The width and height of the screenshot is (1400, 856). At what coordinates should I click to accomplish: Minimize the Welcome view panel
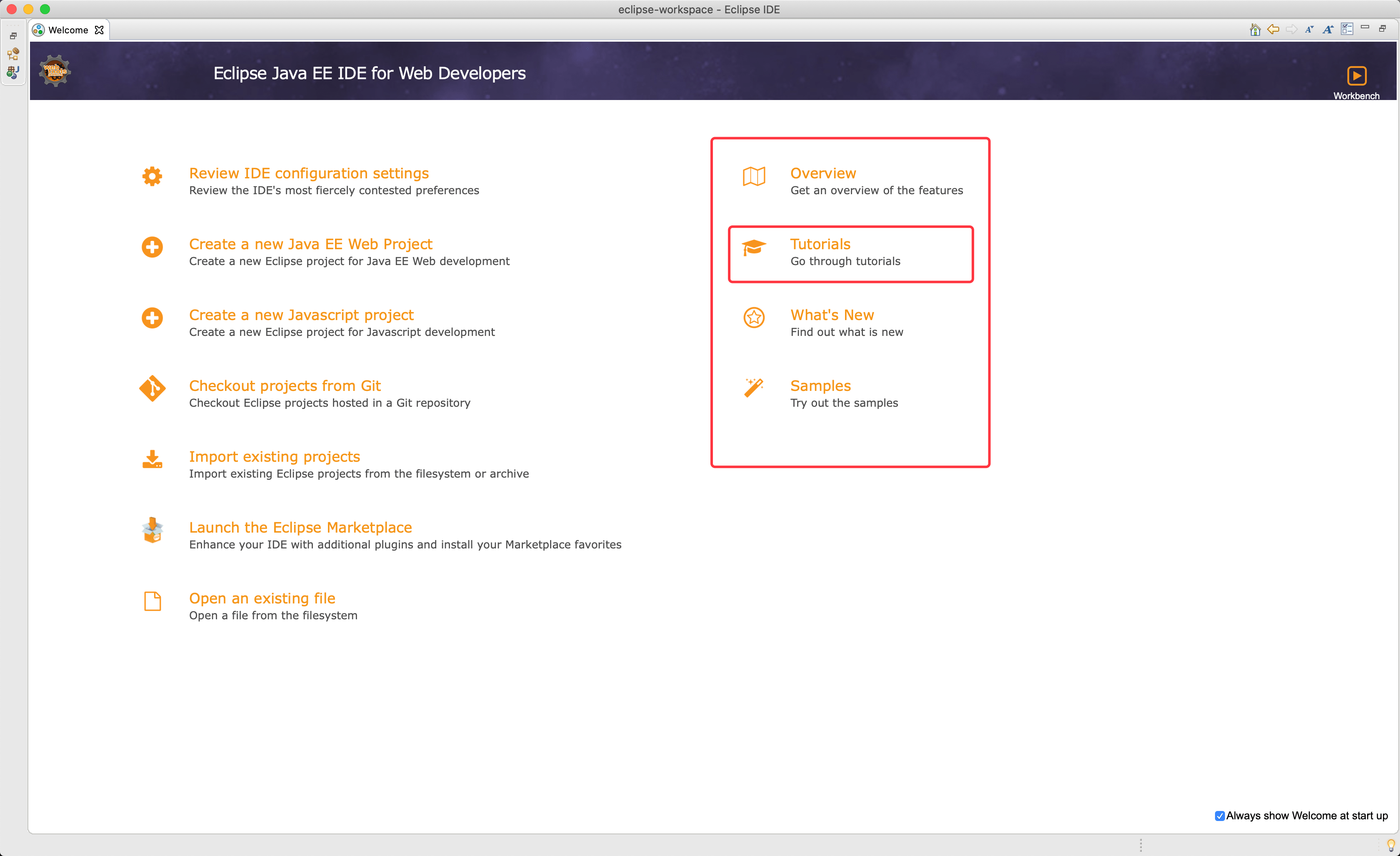pyautogui.click(x=1365, y=27)
